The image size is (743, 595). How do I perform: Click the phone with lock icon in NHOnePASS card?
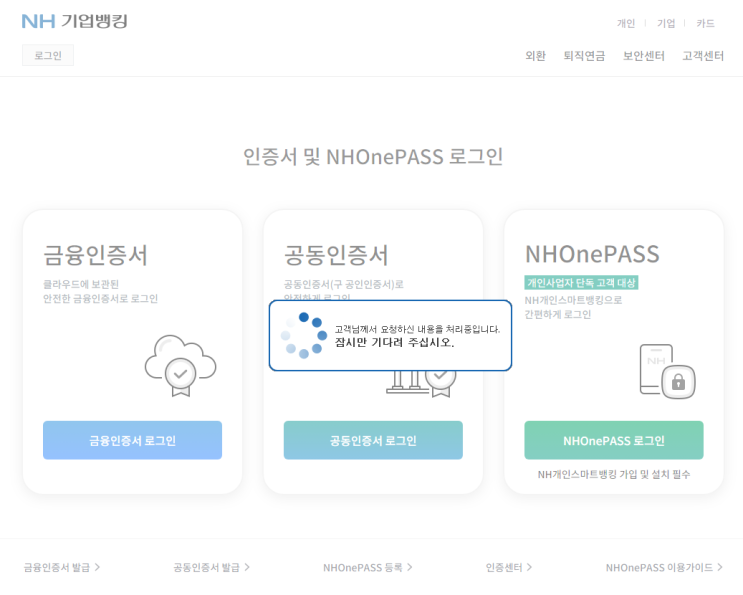[x=667, y=371]
